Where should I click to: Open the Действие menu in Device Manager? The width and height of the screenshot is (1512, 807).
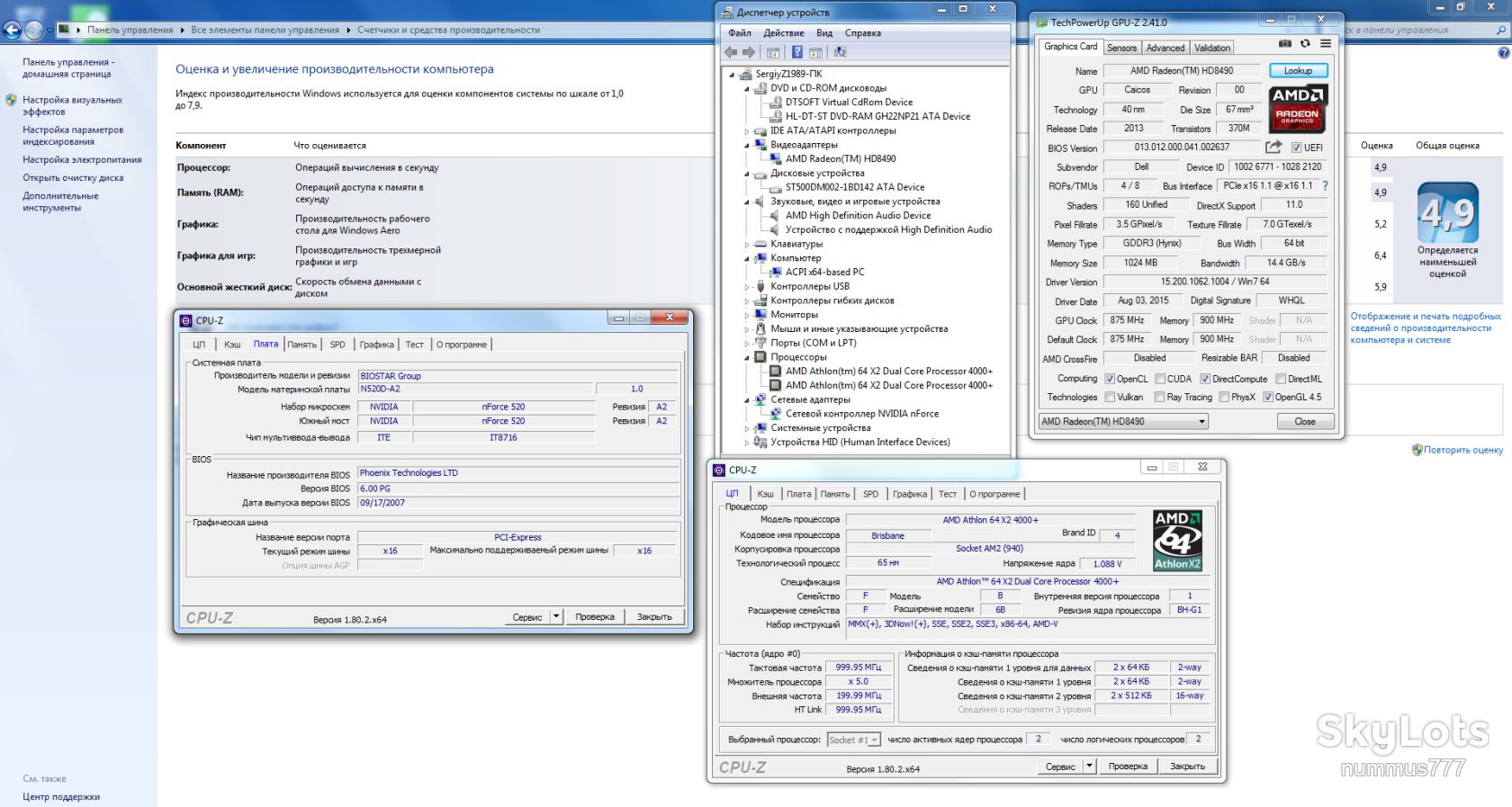[x=784, y=33]
